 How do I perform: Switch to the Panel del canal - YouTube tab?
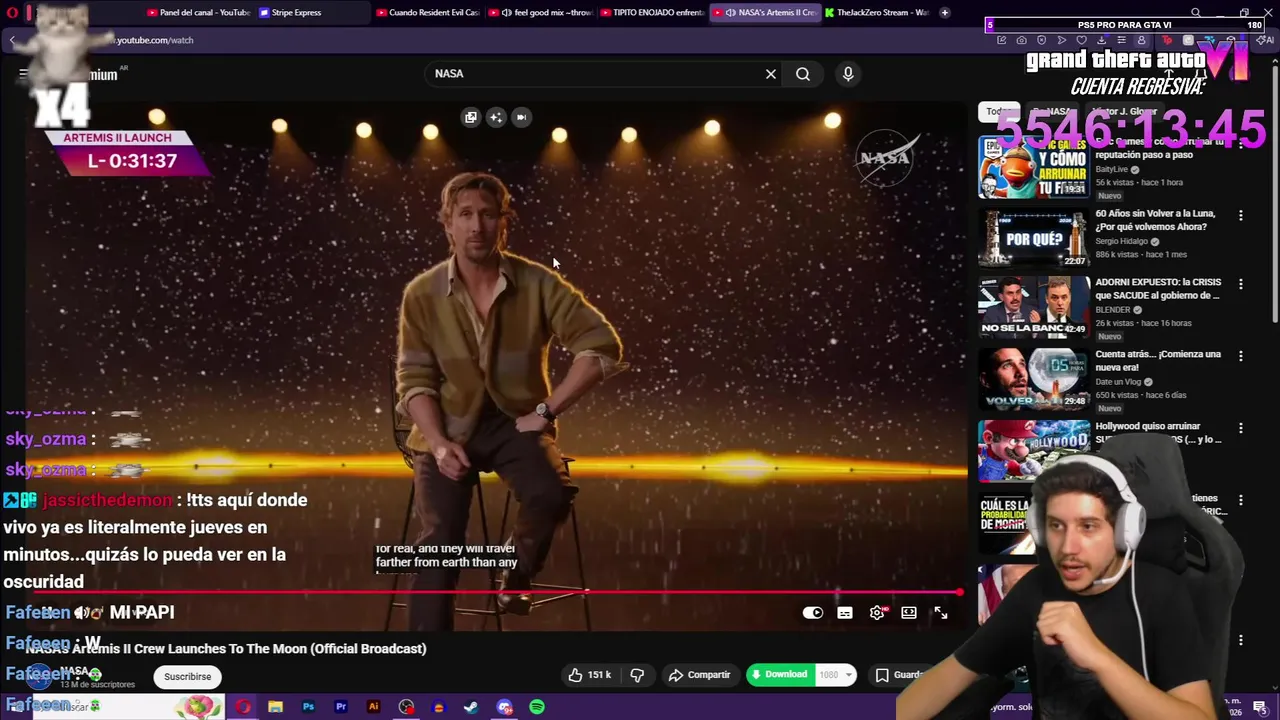(x=198, y=13)
